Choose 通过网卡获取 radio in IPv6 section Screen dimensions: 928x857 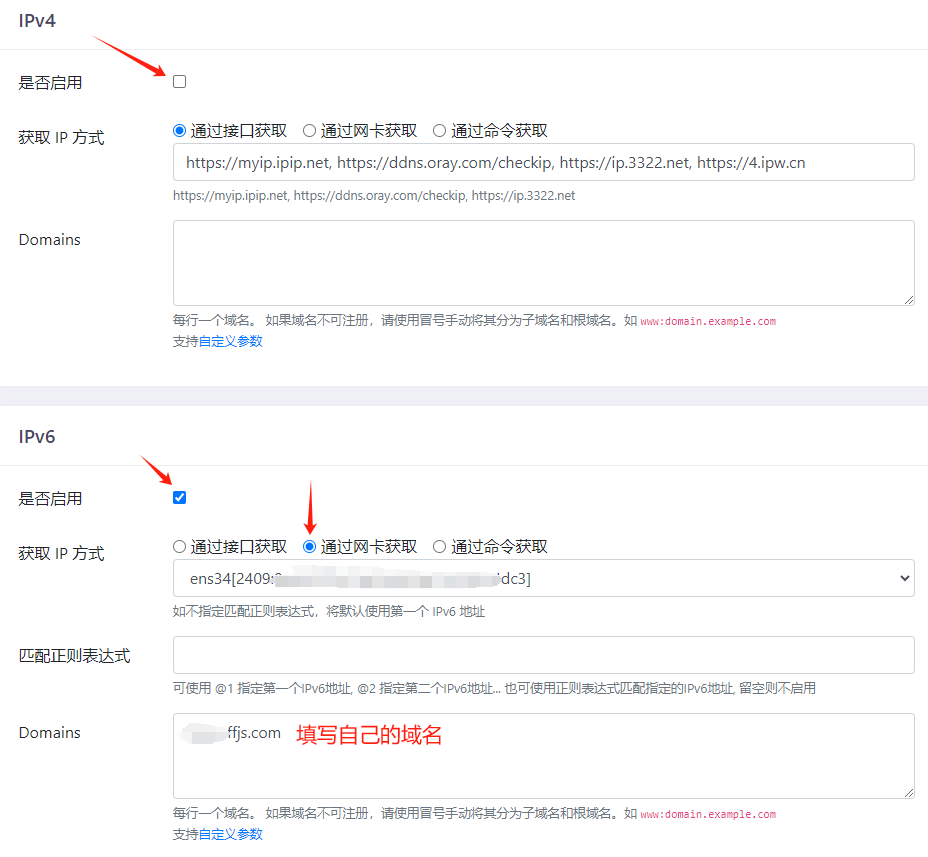point(310,547)
